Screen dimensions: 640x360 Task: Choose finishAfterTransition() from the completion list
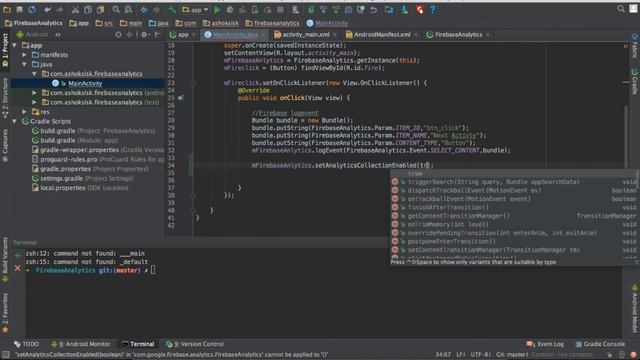[x=514, y=207]
